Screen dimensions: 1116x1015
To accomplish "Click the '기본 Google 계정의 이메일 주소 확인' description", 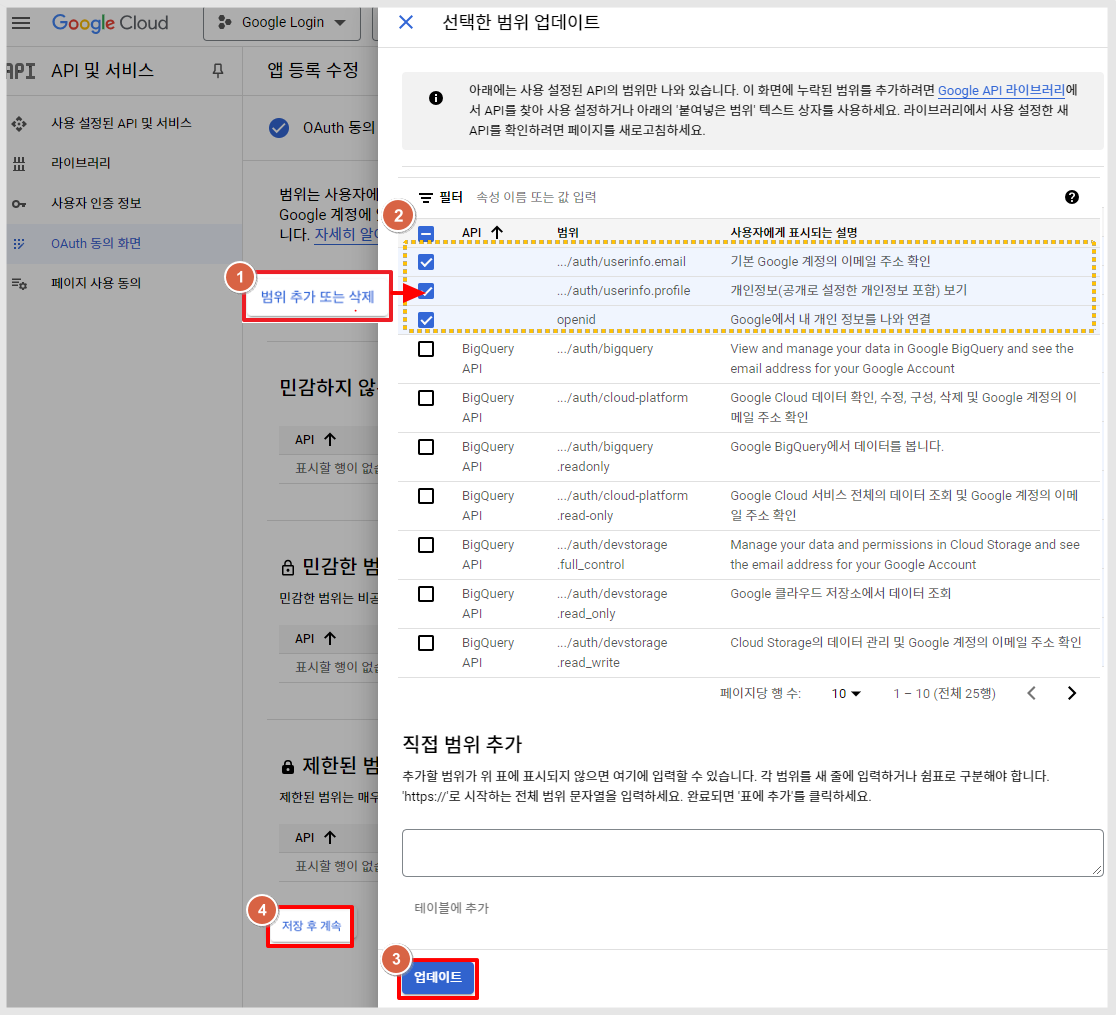I will [x=830, y=261].
